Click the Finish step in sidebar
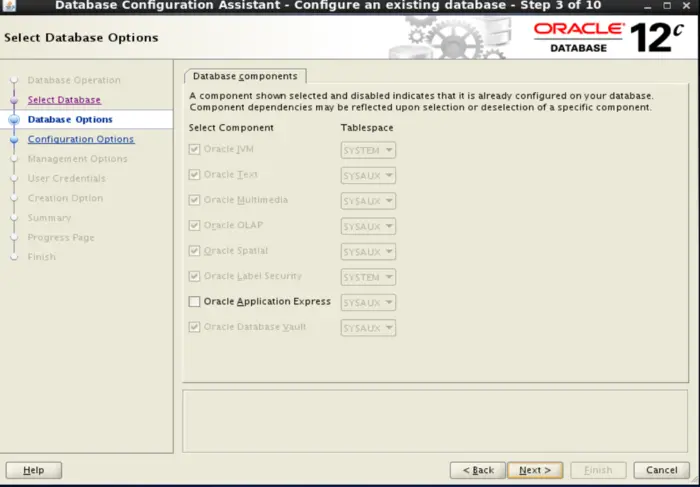The image size is (700, 487). 42,257
